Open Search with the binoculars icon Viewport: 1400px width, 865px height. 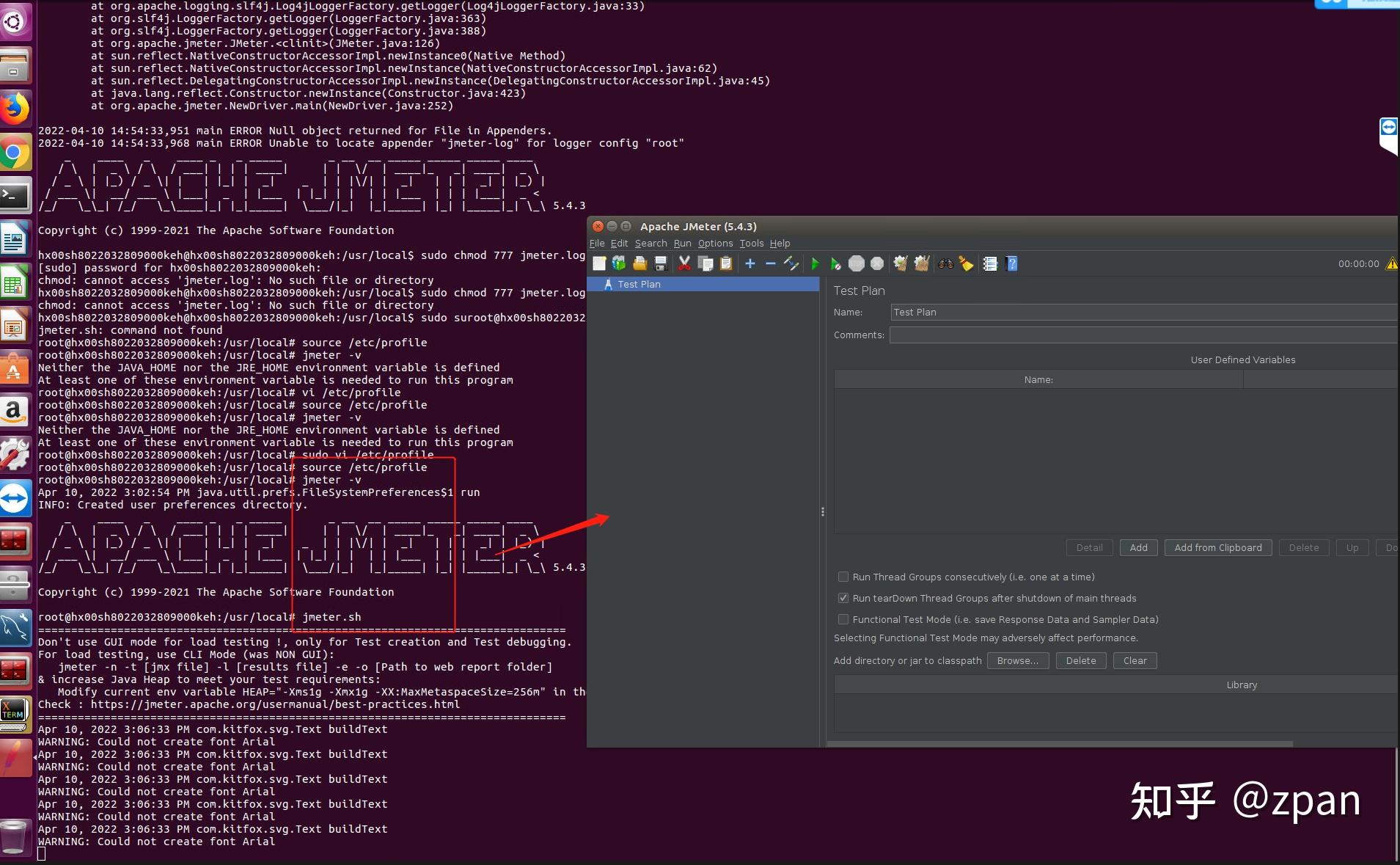[946, 263]
